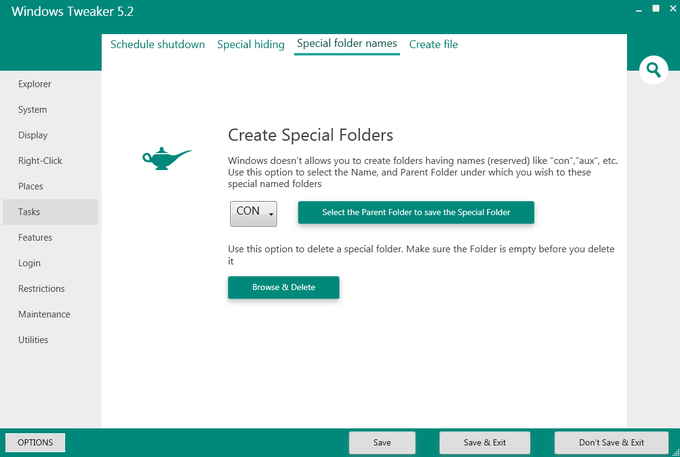
Task: Open the CON folder name dropdown
Action: point(253,213)
